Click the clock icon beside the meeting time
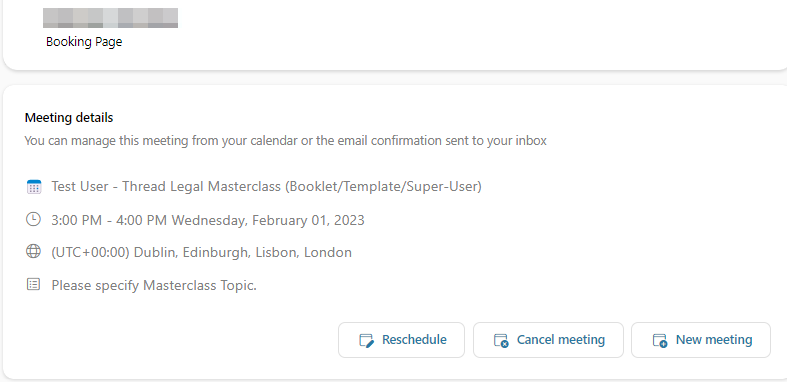 click(x=33, y=219)
